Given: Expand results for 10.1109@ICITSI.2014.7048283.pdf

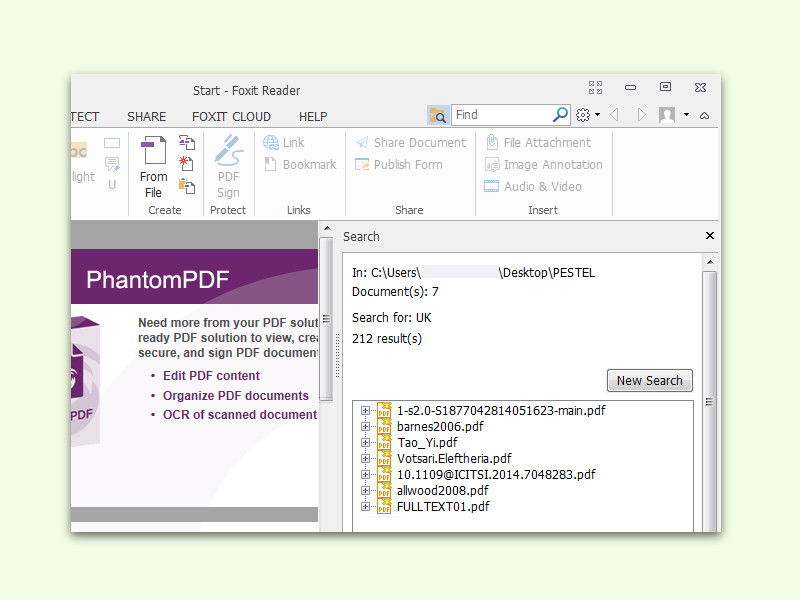Looking at the screenshot, I should click(365, 474).
